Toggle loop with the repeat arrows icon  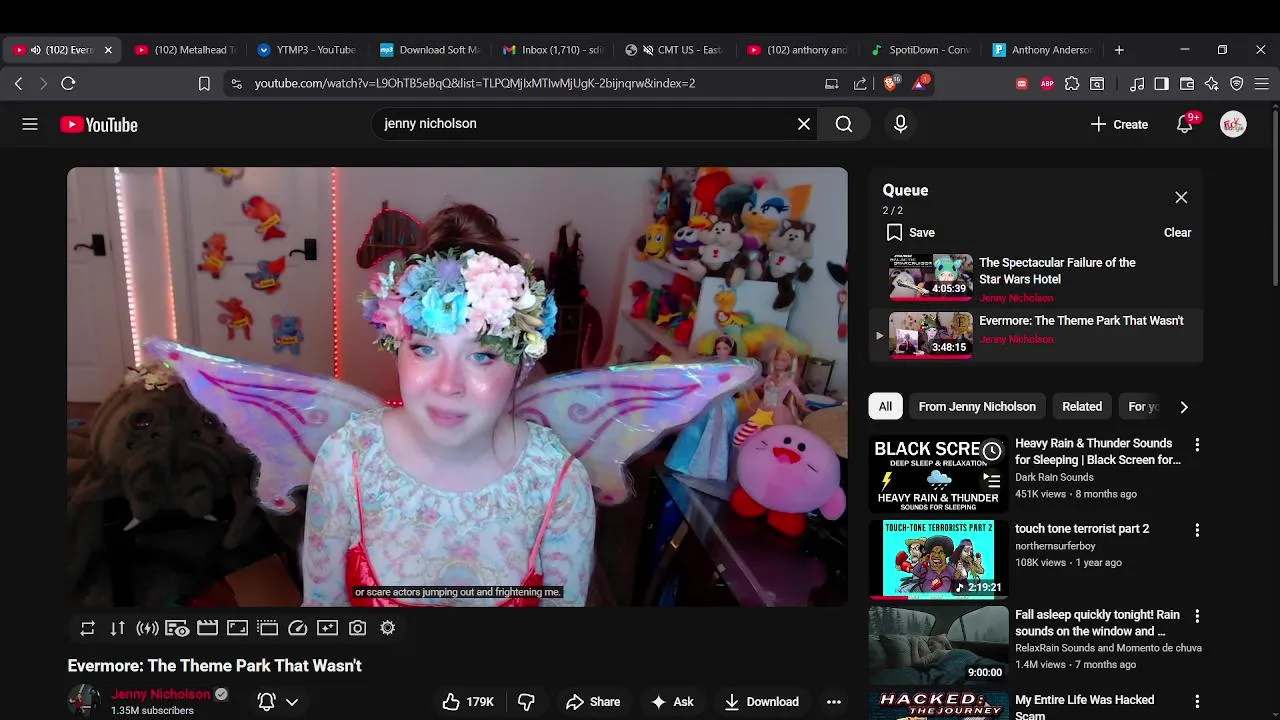87,628
